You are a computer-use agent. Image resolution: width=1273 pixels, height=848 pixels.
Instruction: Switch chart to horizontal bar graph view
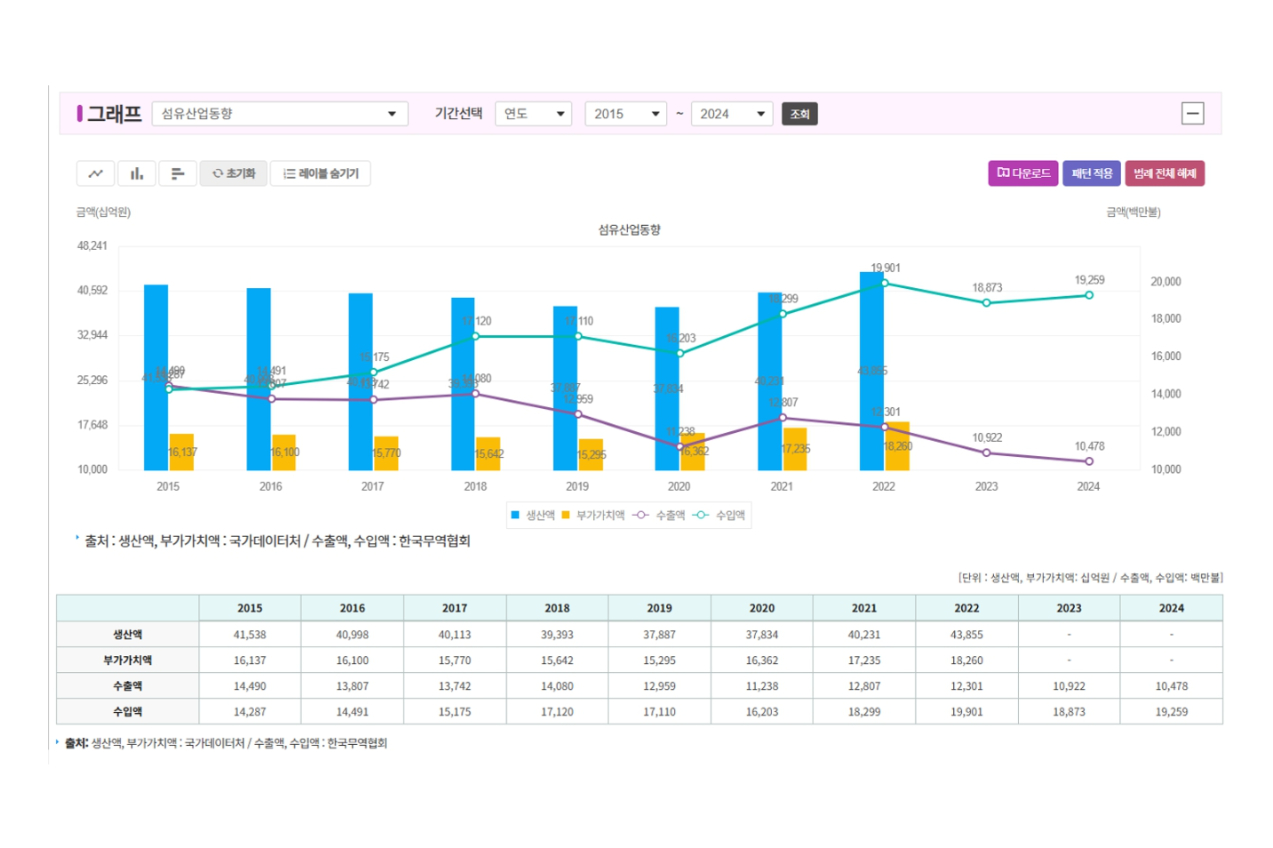pos(177,173)
